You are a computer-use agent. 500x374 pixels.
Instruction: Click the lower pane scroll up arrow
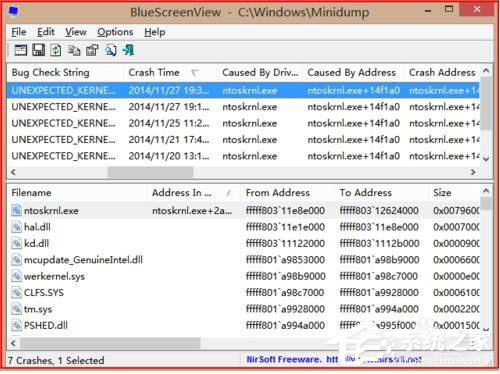pyautogui.click(x=486, y=191)
